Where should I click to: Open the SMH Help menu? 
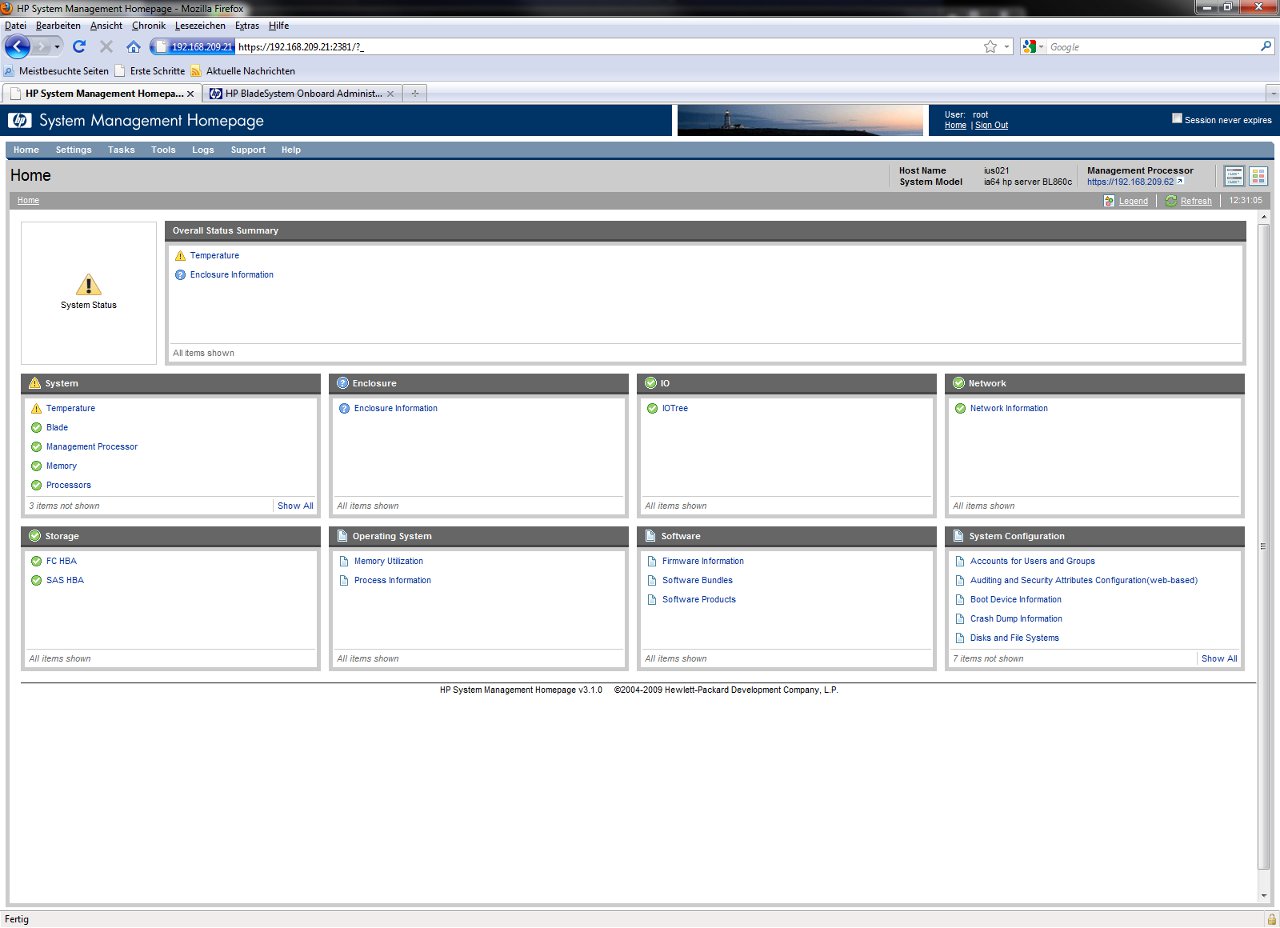pos(291,150)
